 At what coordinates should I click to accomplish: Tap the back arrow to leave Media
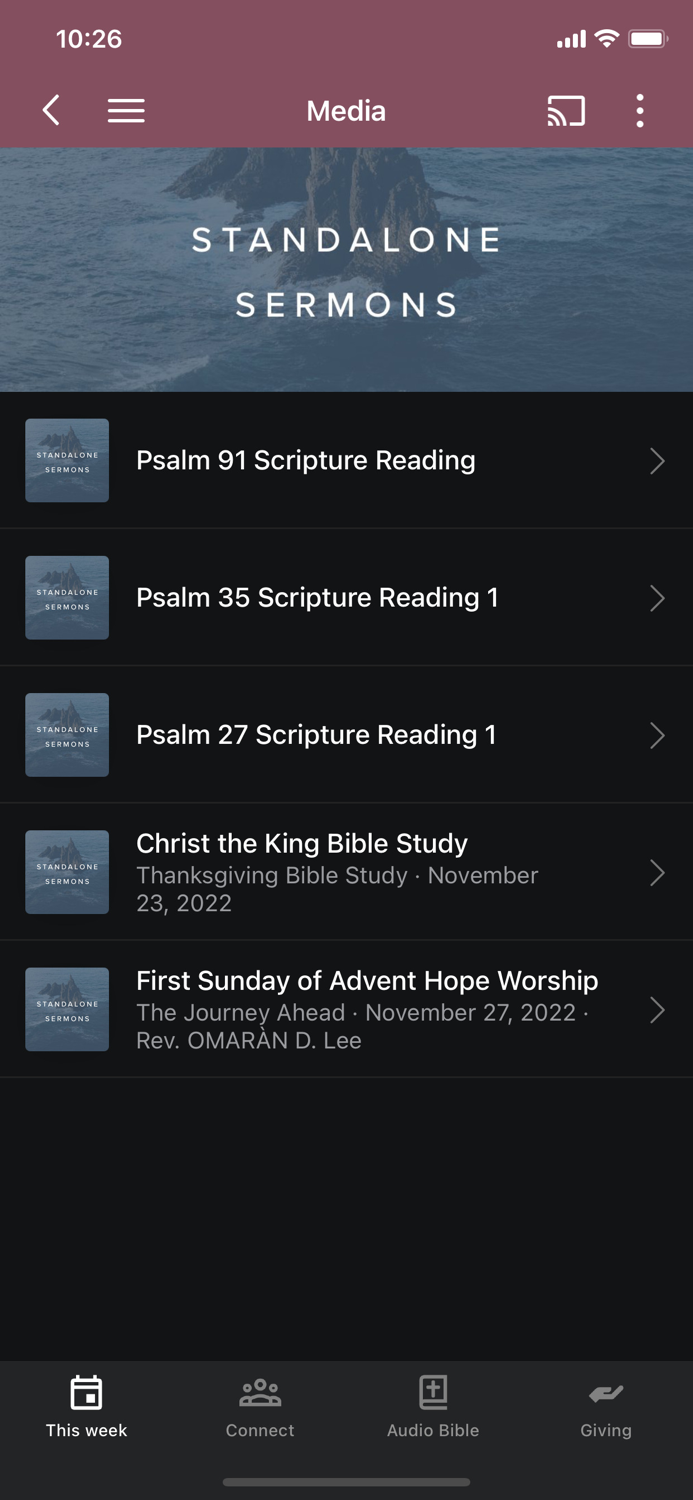point(50,111)
